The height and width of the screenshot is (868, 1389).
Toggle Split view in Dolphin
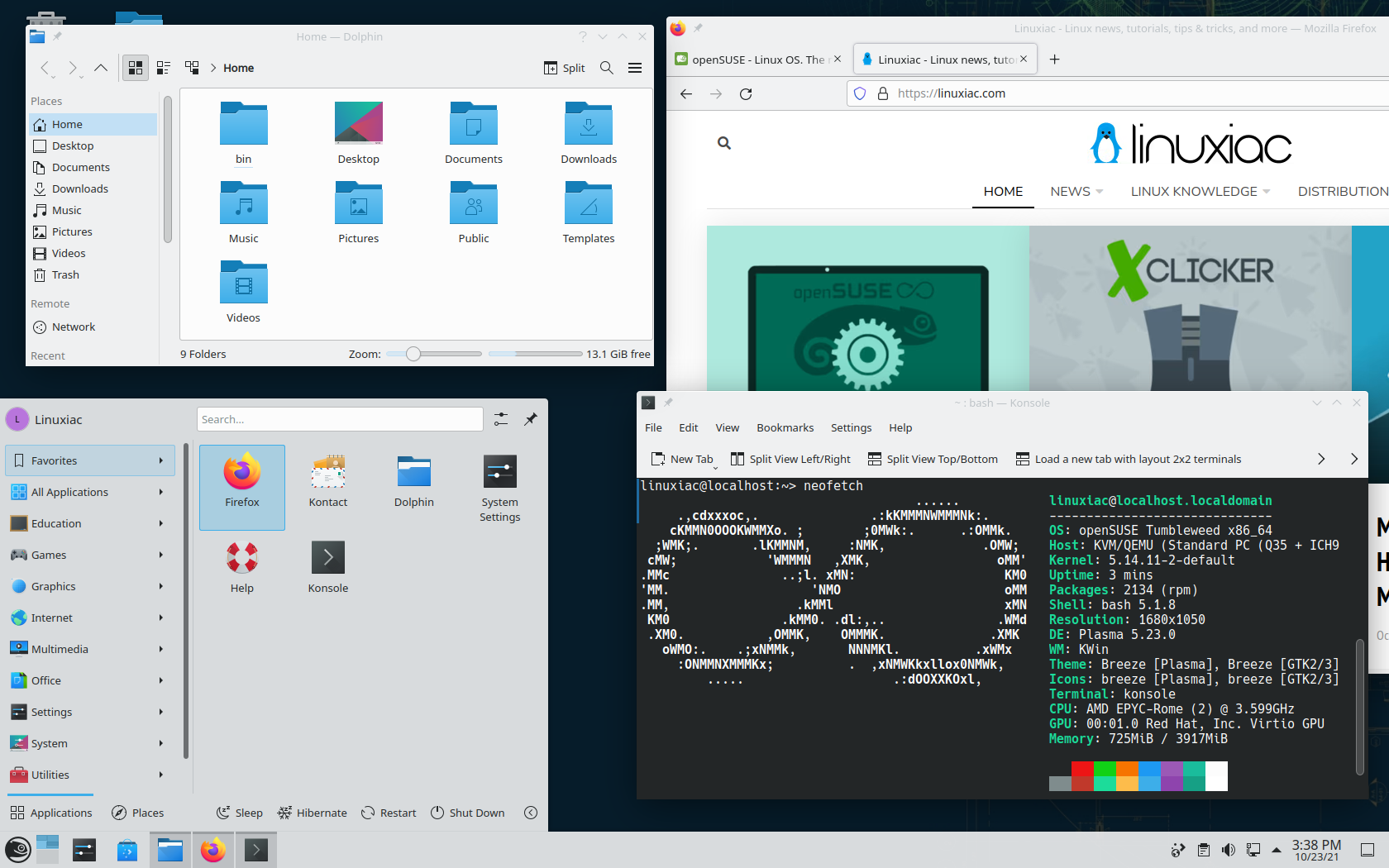tap(565, 68)
